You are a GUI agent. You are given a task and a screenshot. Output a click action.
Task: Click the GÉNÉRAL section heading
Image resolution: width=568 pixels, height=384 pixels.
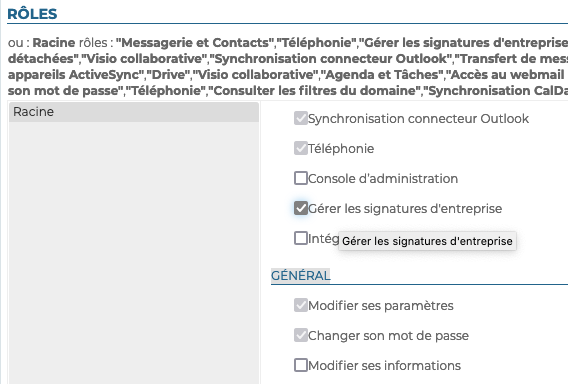point(301,276)
